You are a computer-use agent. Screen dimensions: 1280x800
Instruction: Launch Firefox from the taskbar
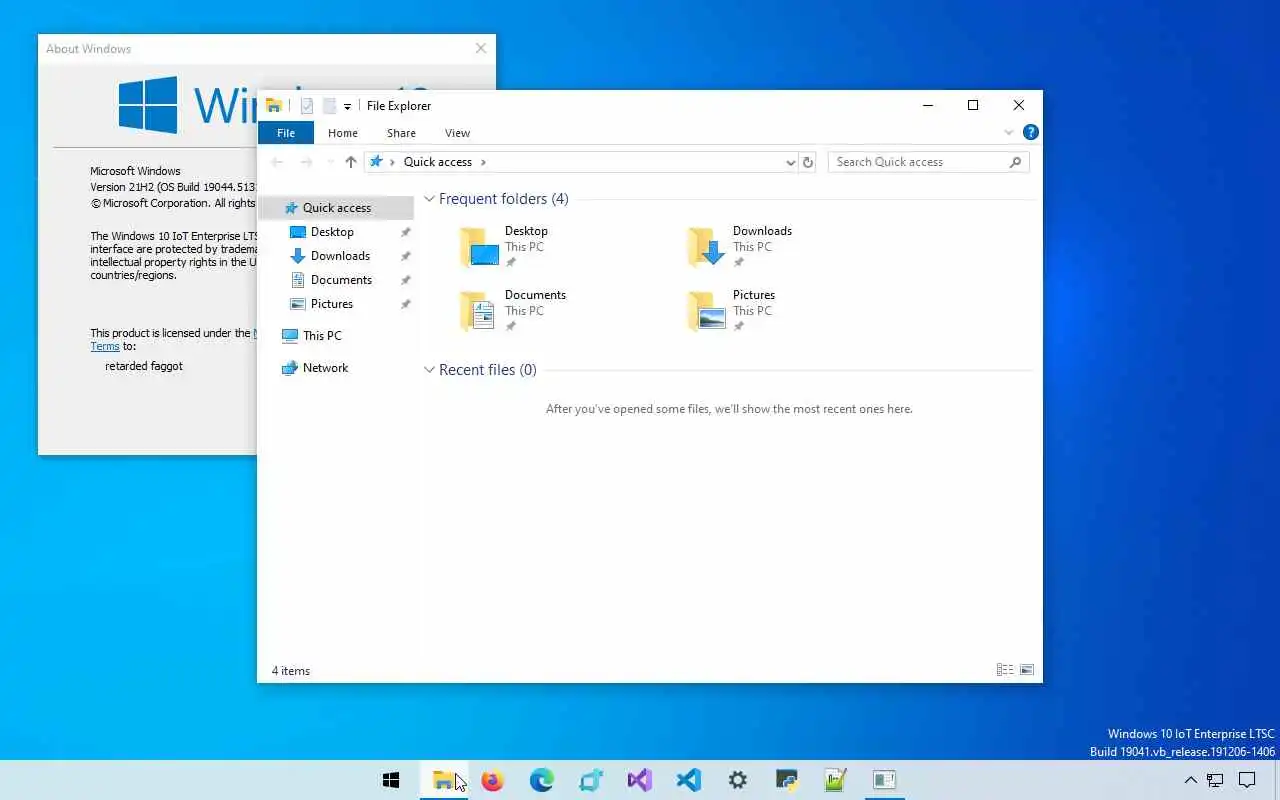click(492, 780)
